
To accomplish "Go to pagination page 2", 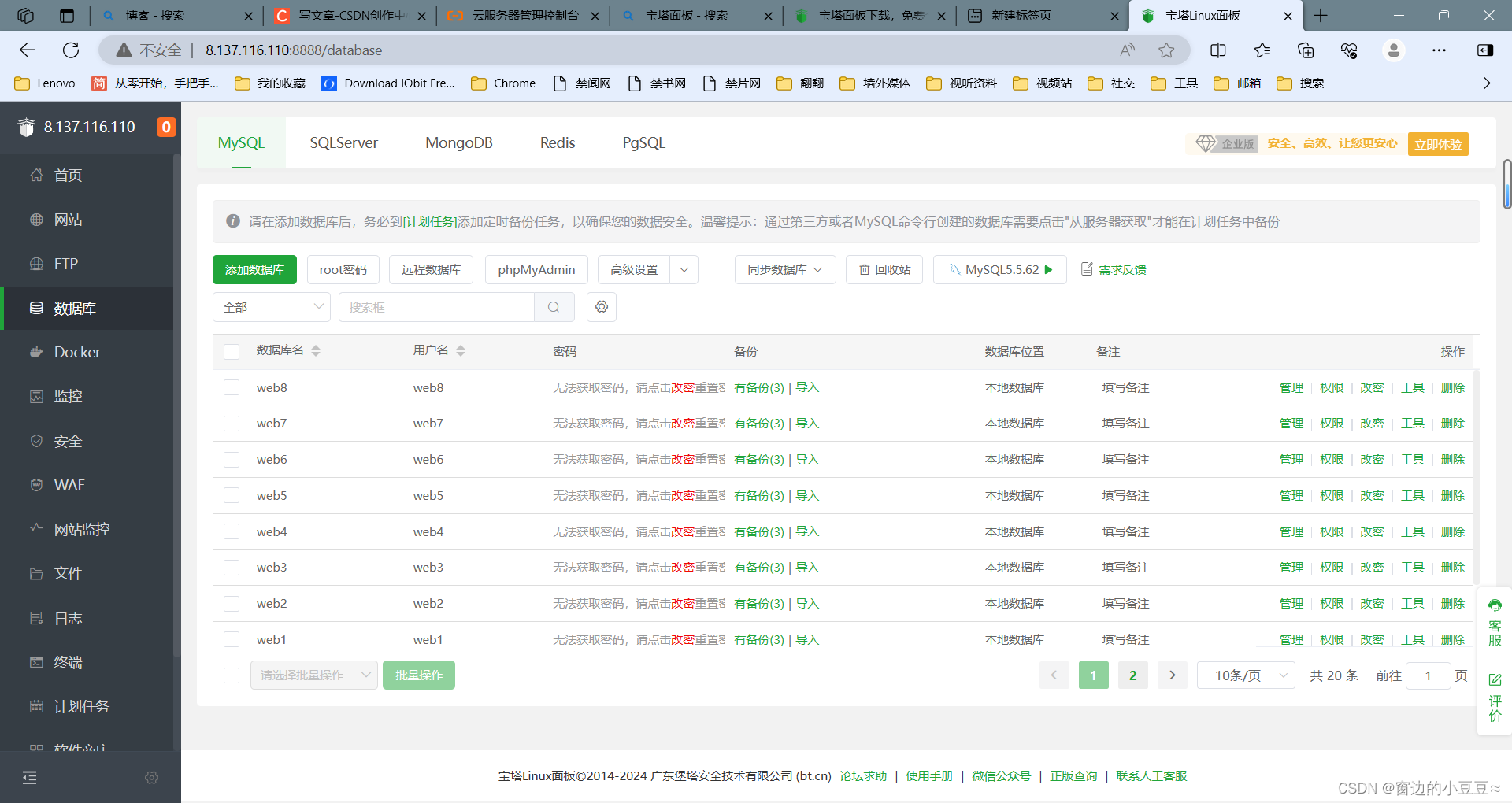I will point(1133,675).
